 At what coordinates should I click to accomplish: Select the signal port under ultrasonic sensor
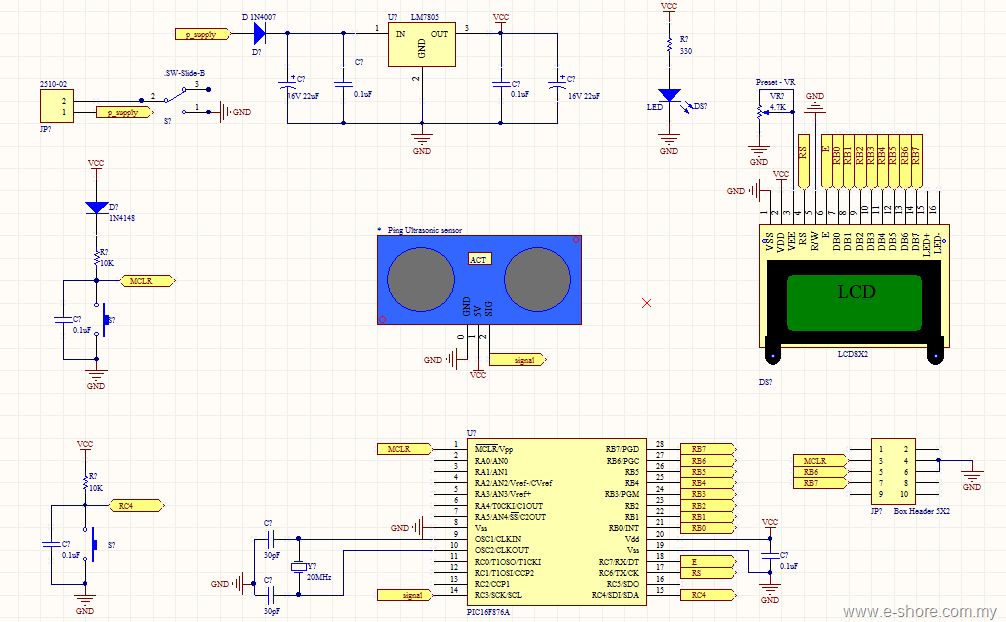518,360
